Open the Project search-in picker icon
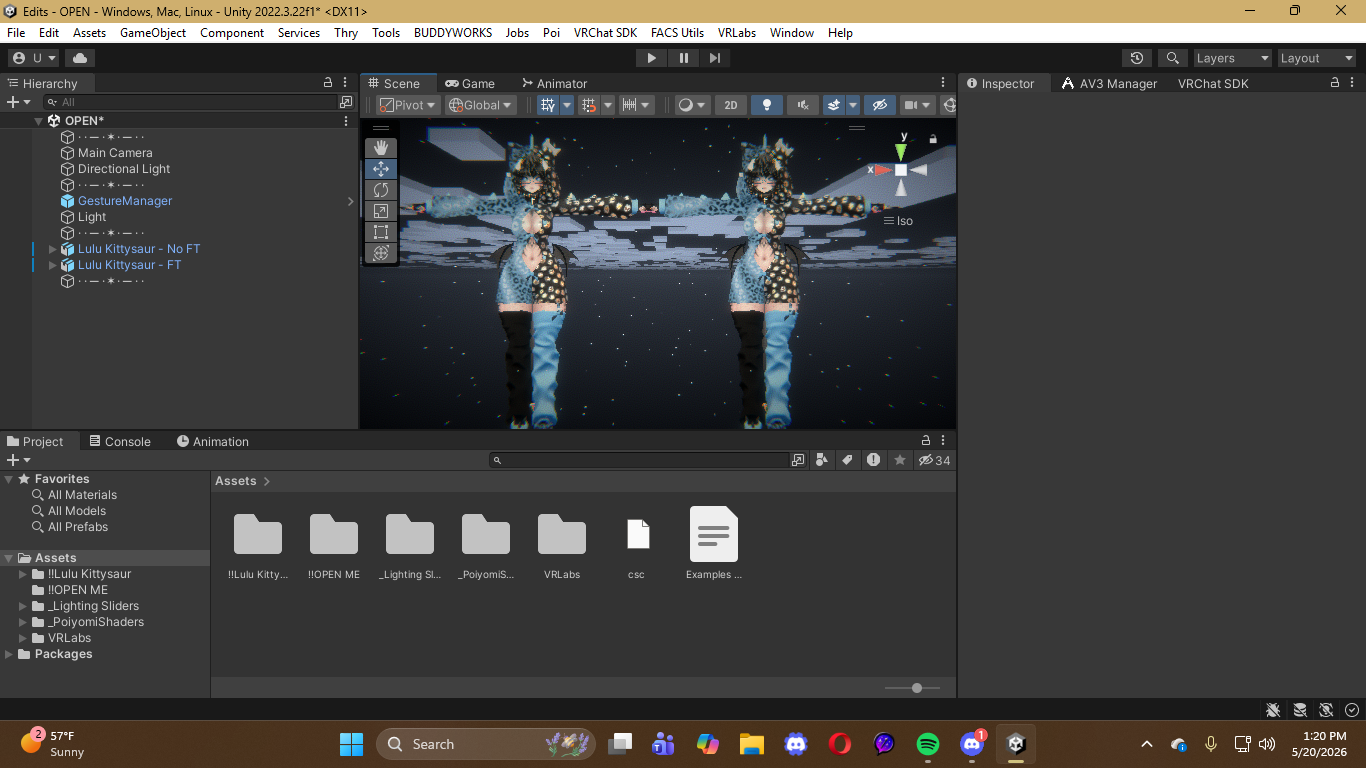Viewport: 1366px width, 768px height. coord(798,460)
